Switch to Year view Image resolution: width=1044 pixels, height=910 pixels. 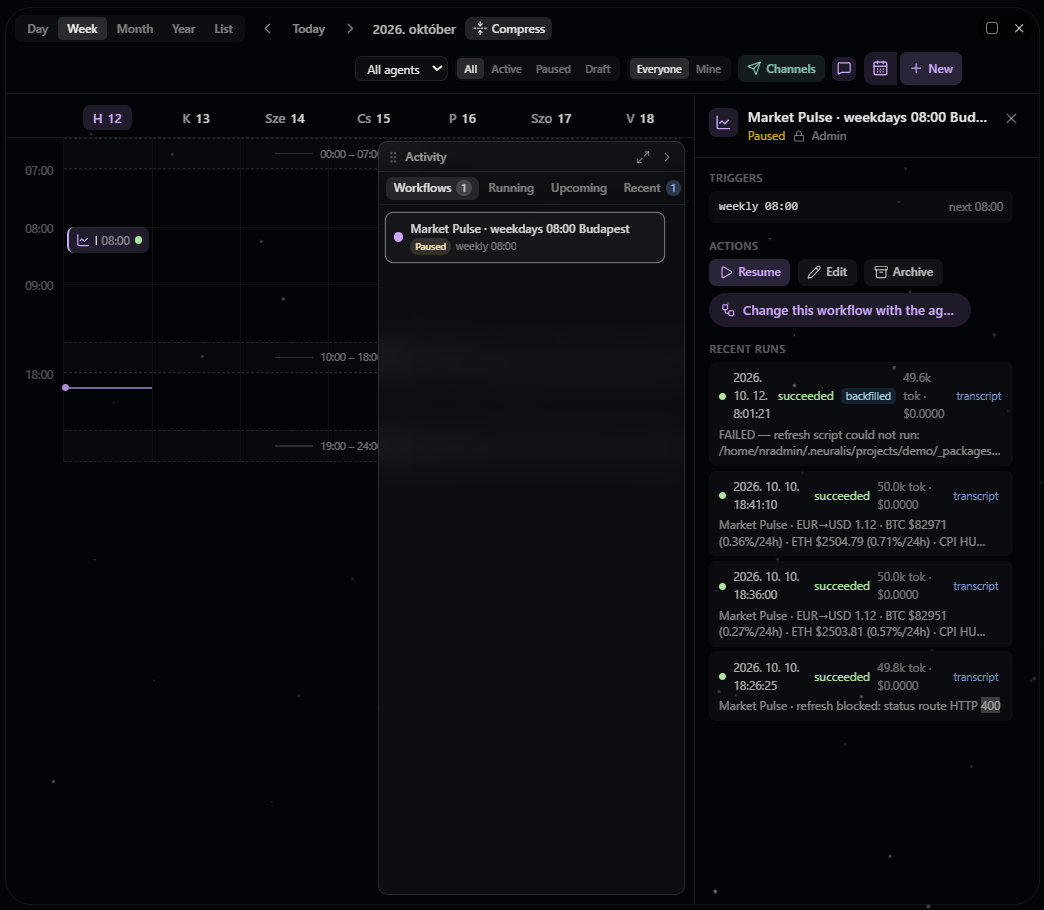pyautogui.click(x=183, y=29)
